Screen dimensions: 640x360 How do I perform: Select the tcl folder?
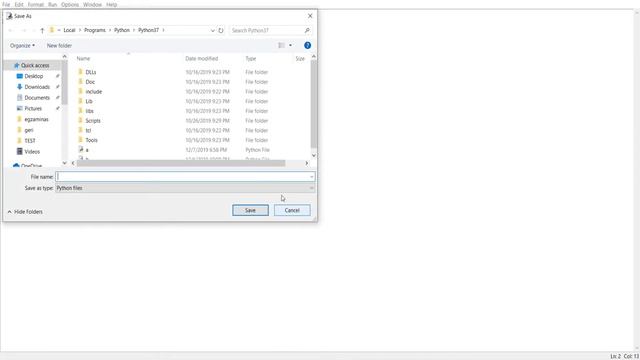88,131
